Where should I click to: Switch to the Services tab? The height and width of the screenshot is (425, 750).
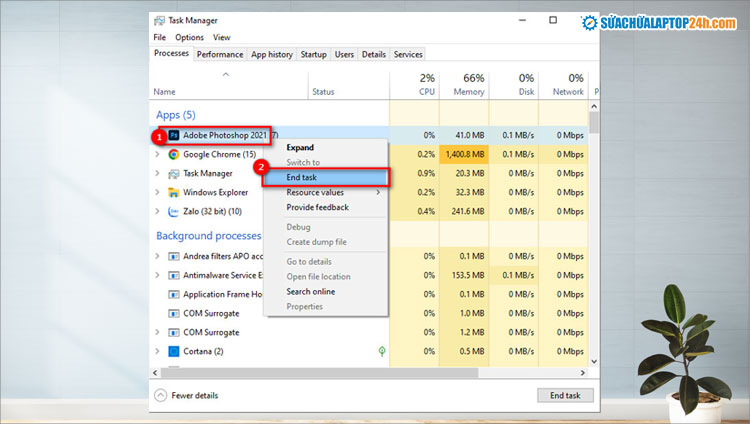(408, 54)
